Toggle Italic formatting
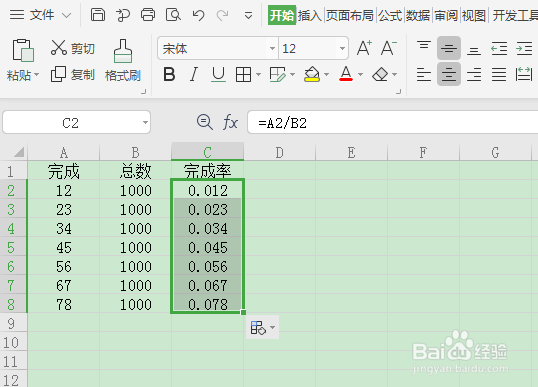538x387 pixels. 194,74
